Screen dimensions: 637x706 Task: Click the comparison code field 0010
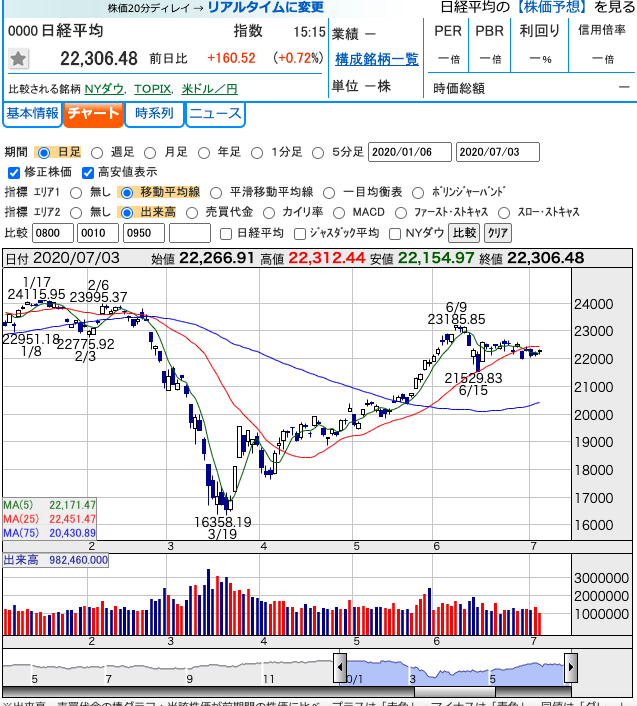point(98,233)
